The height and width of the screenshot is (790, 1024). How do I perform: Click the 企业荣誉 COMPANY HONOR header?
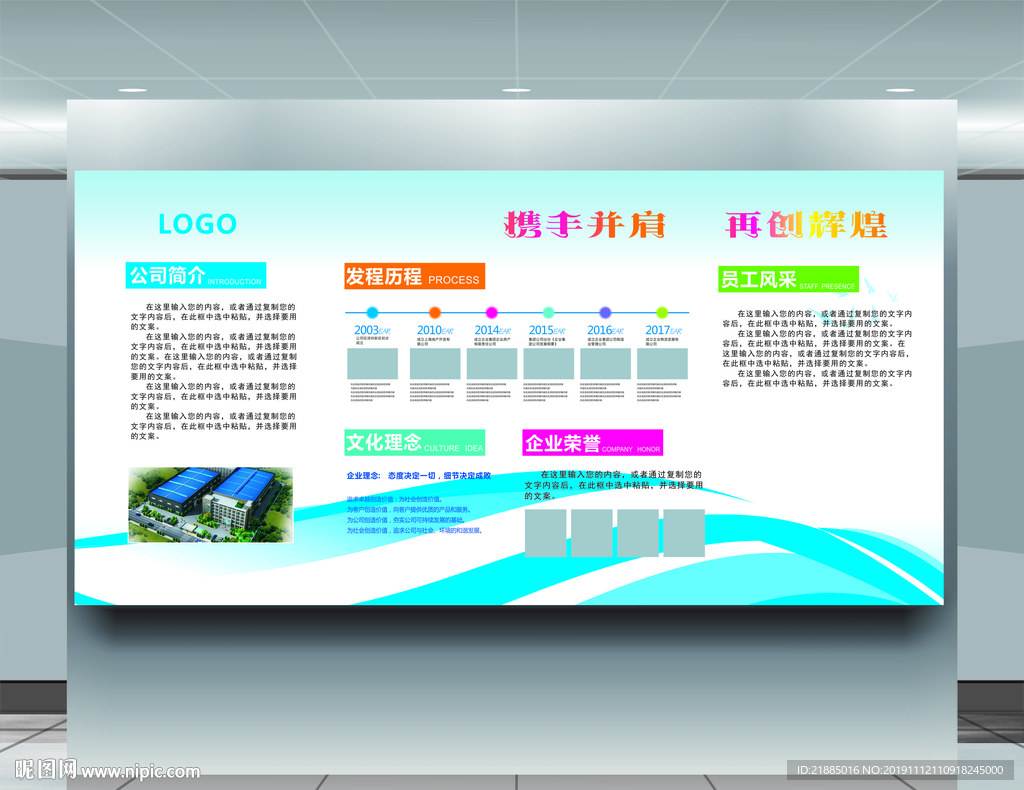coord(593,443)
